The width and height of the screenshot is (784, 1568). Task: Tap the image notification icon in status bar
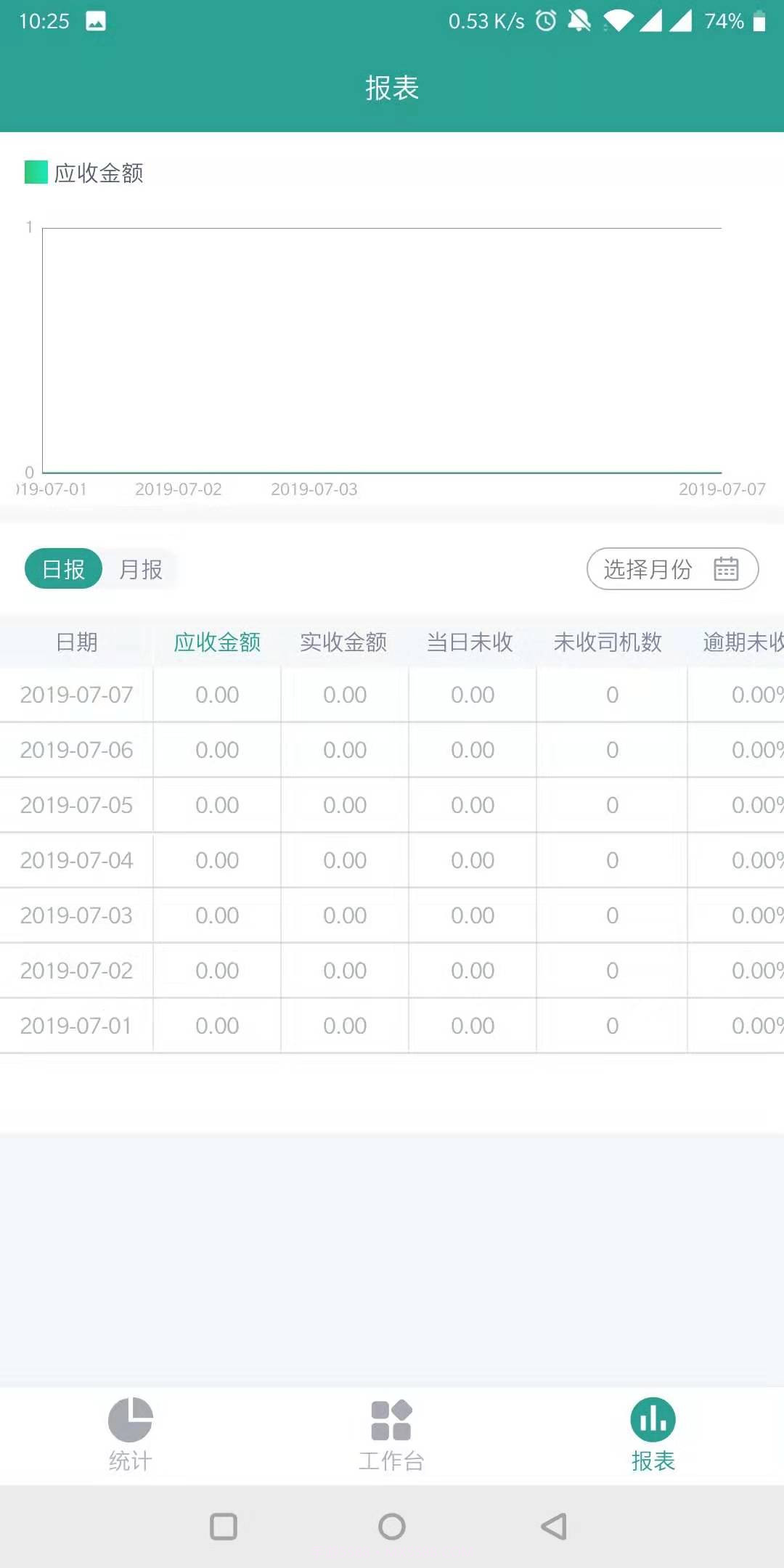[96, 21]
